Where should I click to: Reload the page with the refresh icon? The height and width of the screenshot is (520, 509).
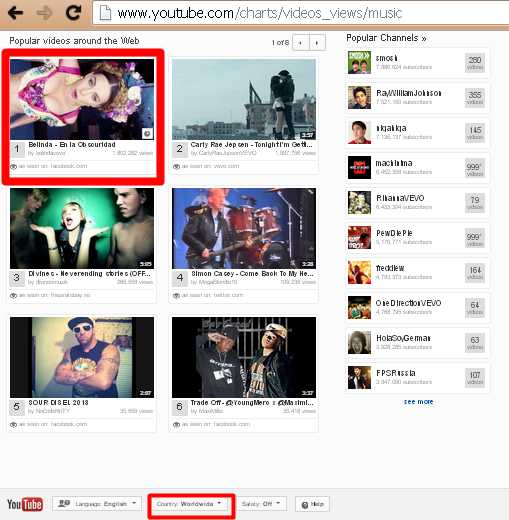(73, 12)
